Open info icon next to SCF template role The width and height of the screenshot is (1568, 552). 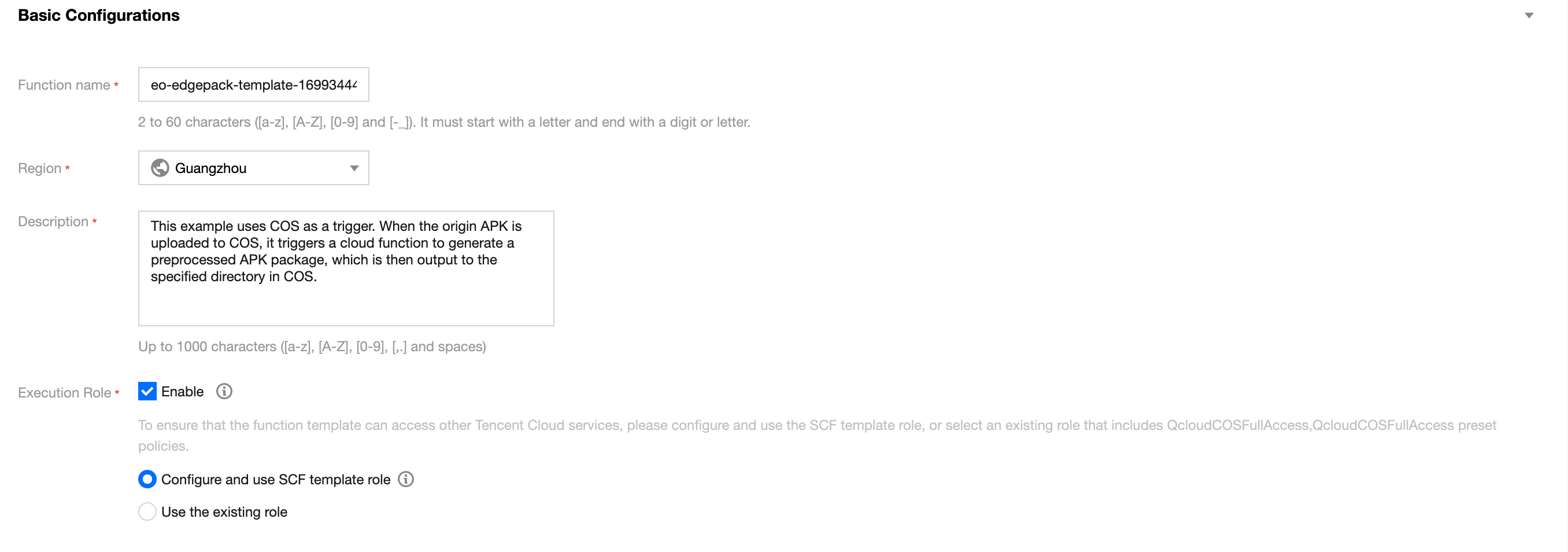[x=406, y=479]
